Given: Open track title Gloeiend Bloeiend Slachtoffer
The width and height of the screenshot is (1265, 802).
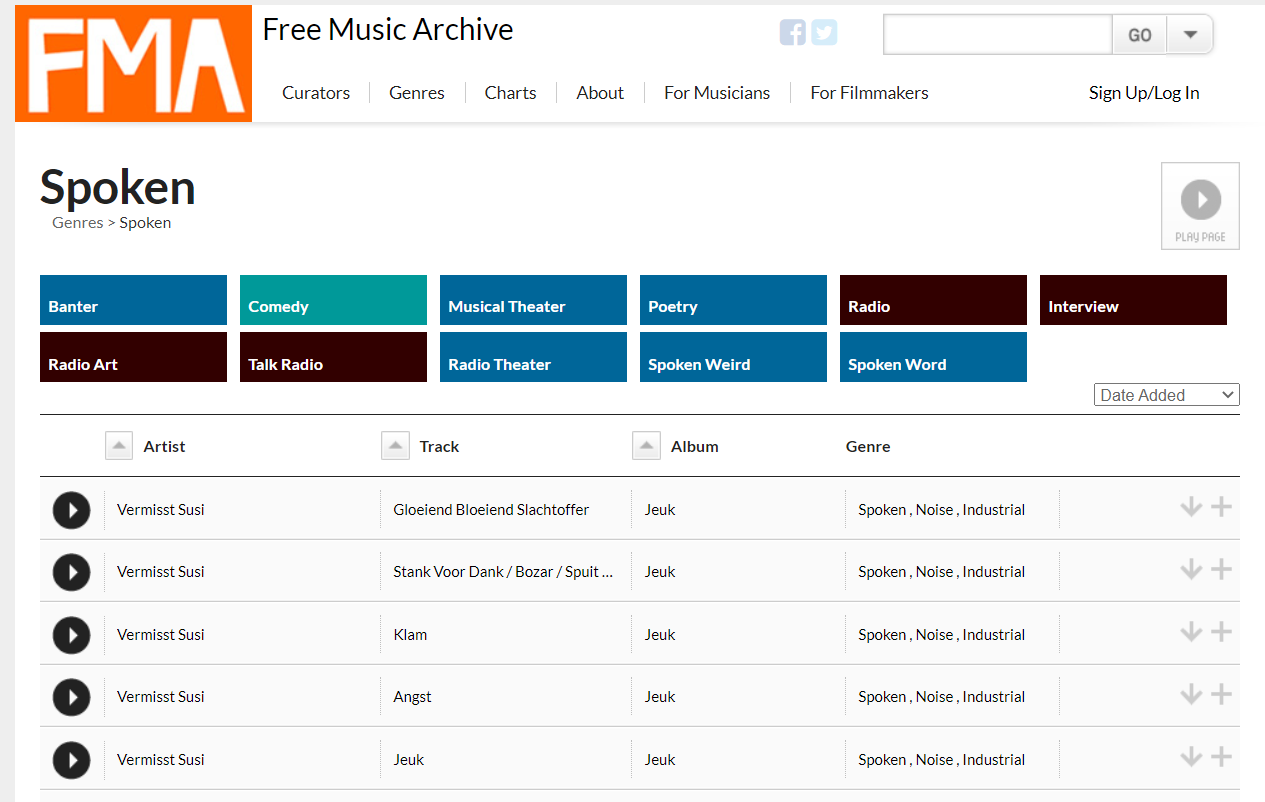Looking at the screenshot, I should pyautogui.click(x=491, y=510).
